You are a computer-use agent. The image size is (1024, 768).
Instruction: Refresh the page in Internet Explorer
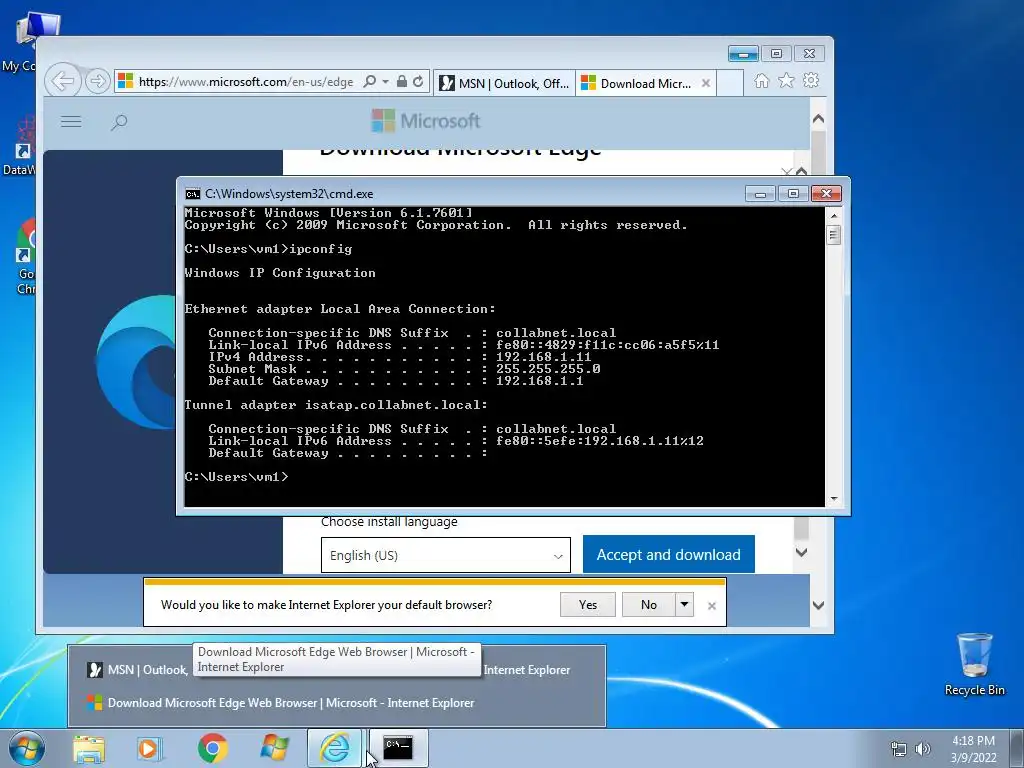pyautogui.click(x=418, y=82)
